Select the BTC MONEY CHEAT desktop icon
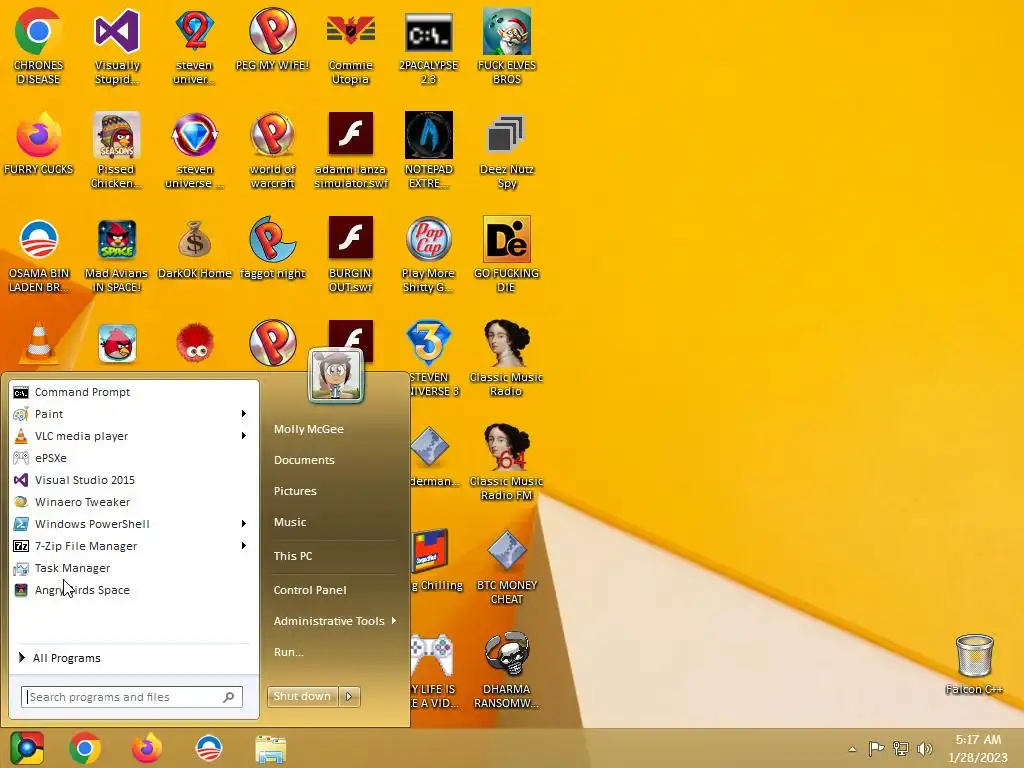The height and width of the screenshot is (768, 1024). [x=507, y=567]
